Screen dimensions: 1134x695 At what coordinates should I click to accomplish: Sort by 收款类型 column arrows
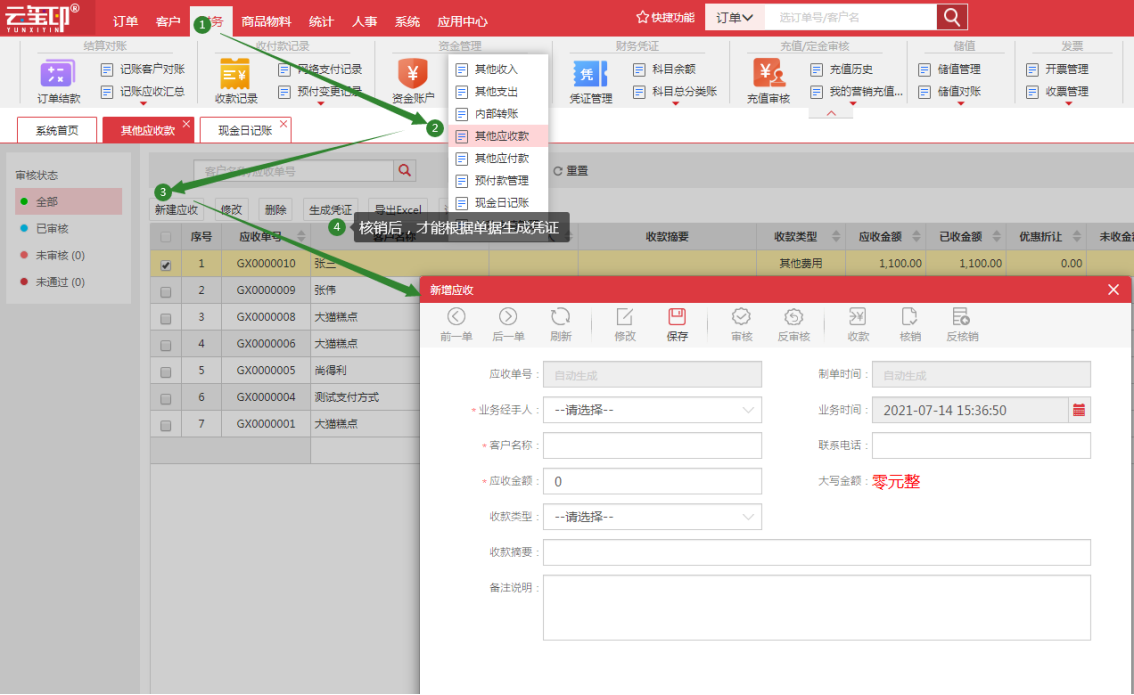[x=836, y=236]
